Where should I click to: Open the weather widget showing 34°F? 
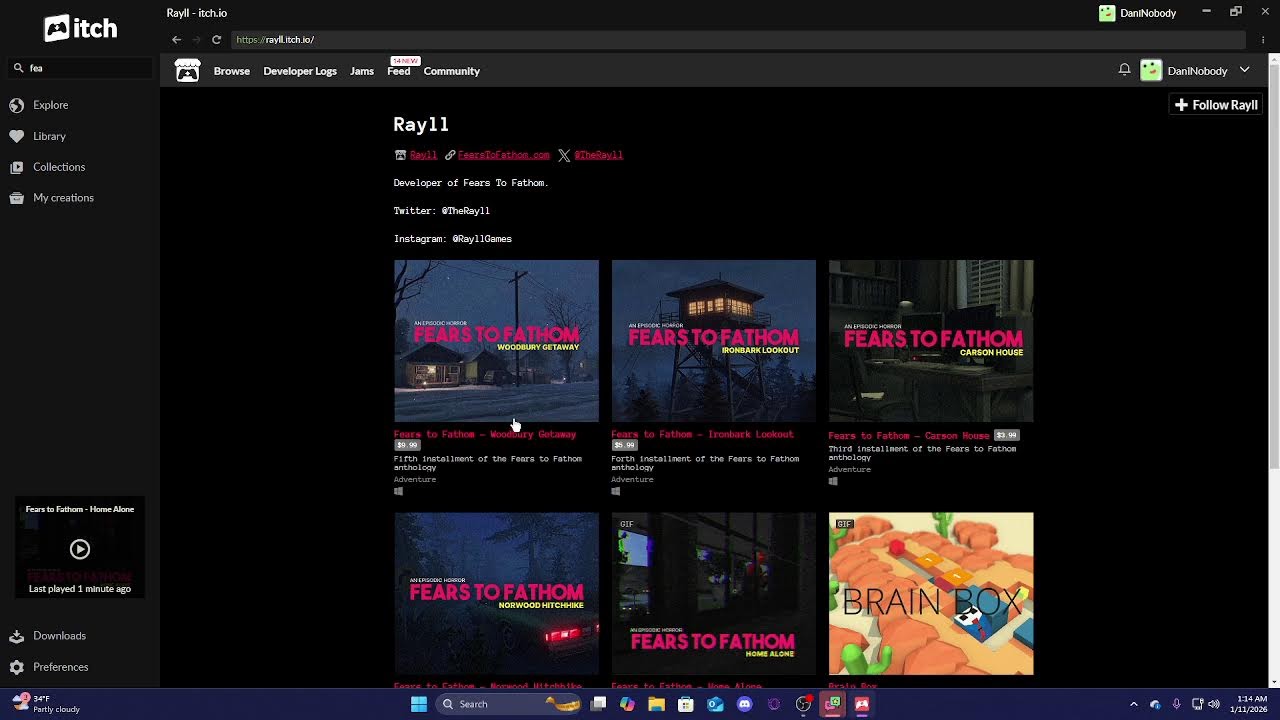click(50, 704)
